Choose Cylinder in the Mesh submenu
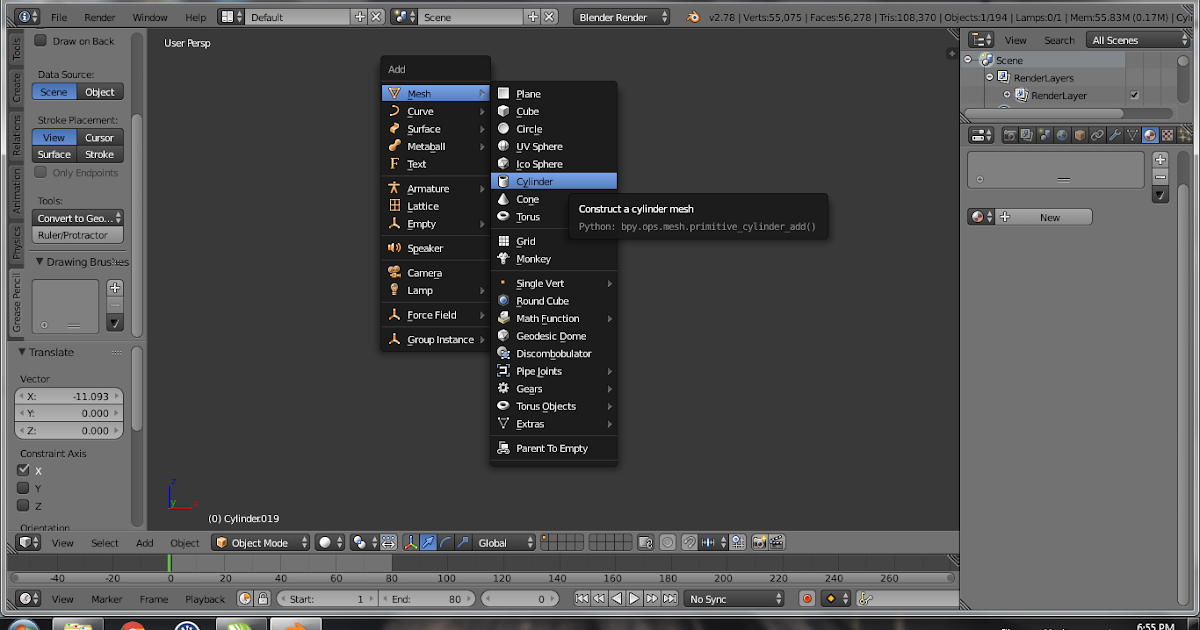This screenshot has width=1200, height=630. click(x=553, y=181)
